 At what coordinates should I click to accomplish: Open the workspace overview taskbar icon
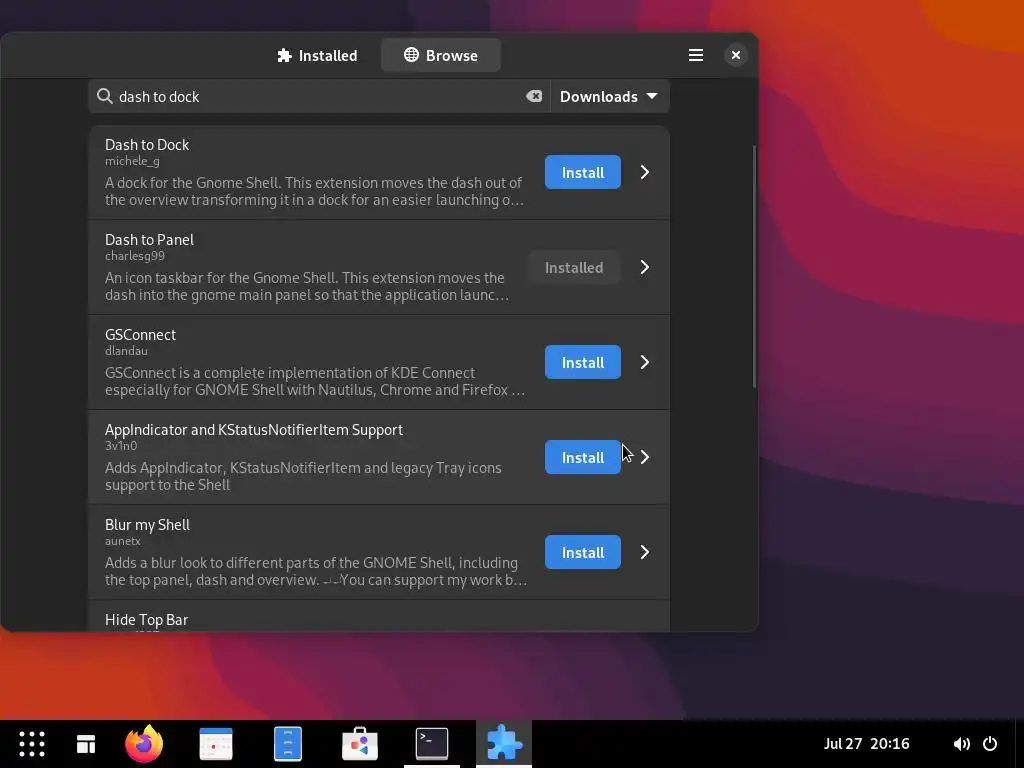click(86, 744)
